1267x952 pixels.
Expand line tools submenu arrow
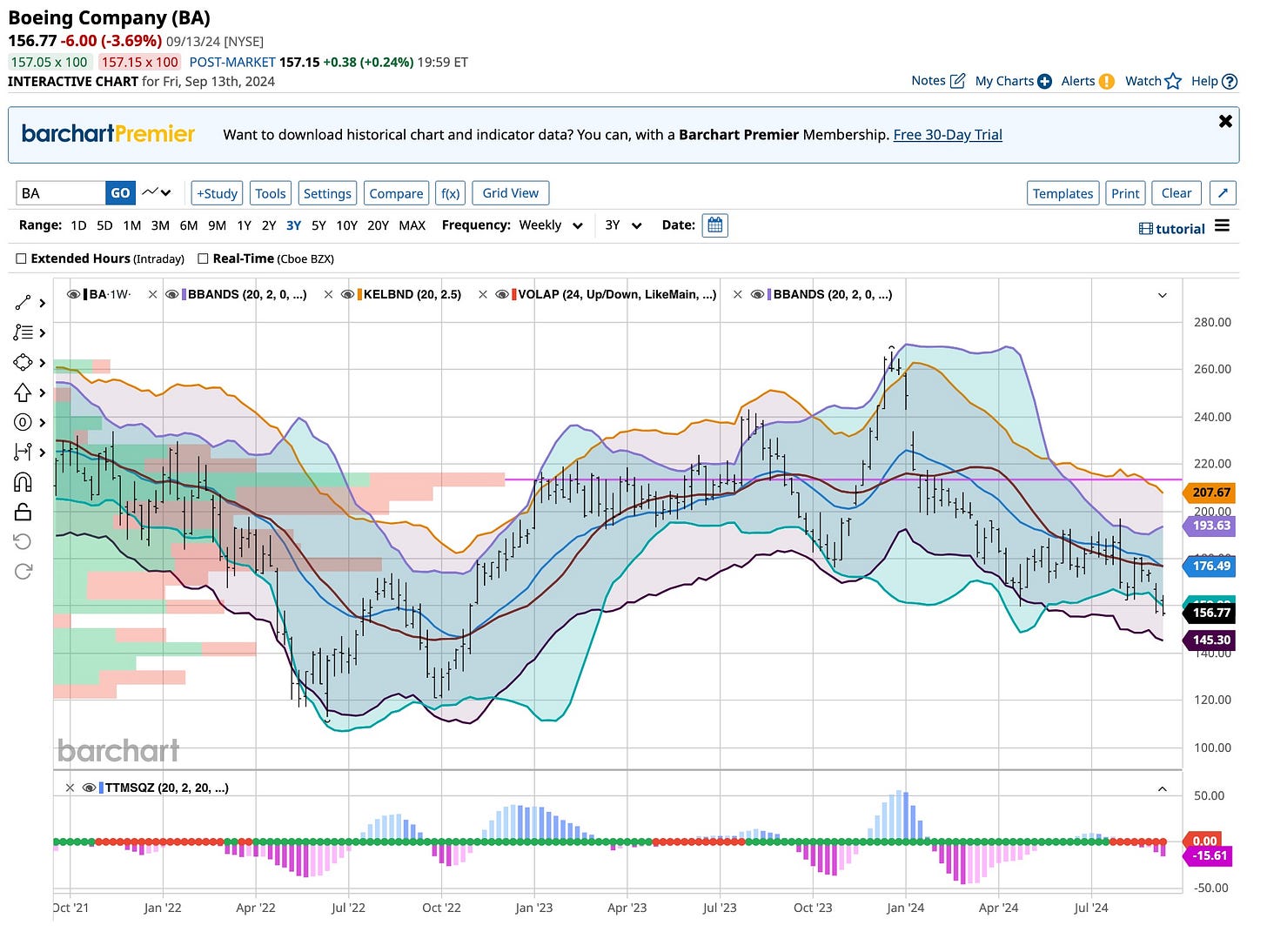pos(42,304)
